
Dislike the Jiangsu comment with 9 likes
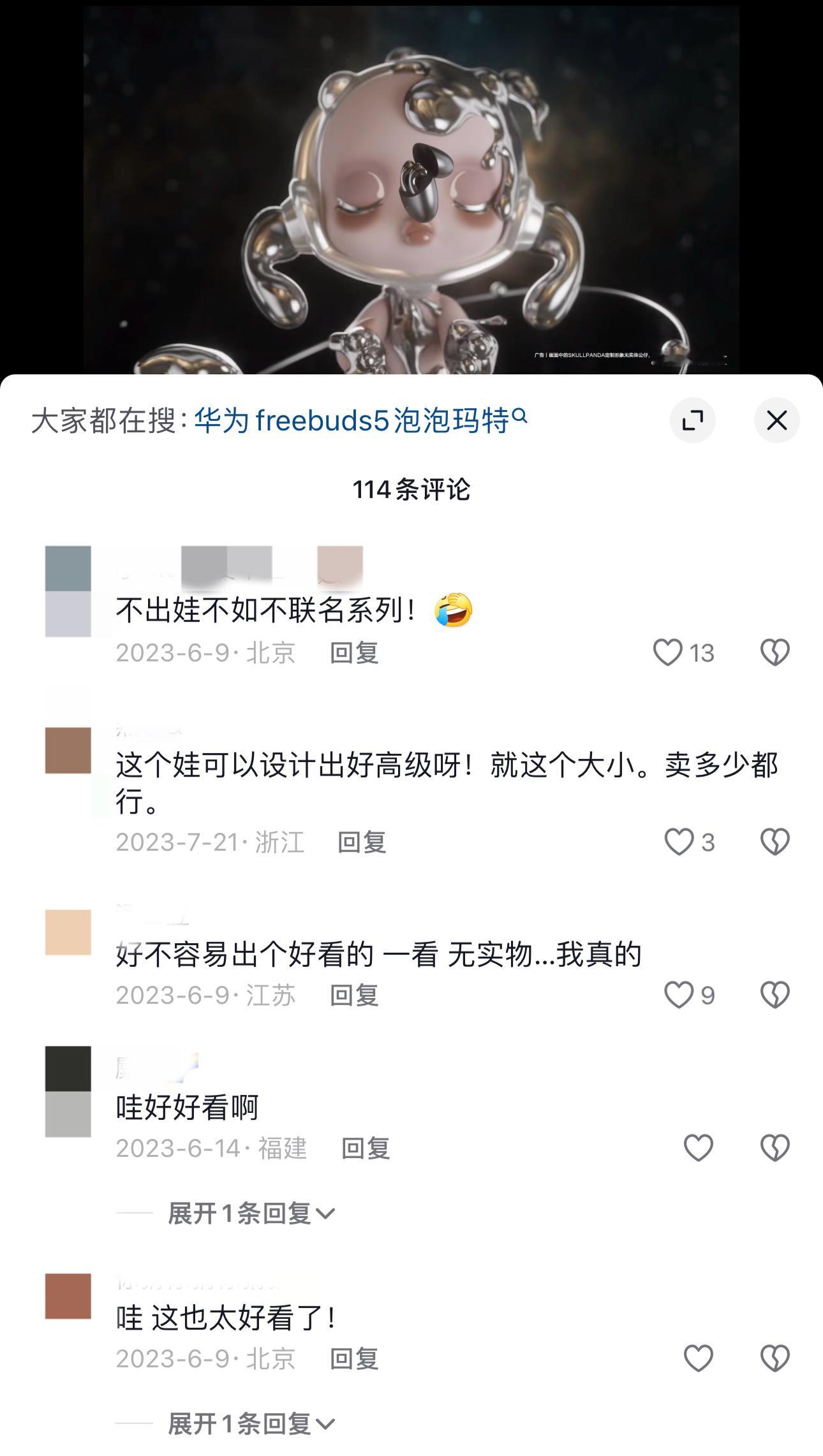[775, 995]
